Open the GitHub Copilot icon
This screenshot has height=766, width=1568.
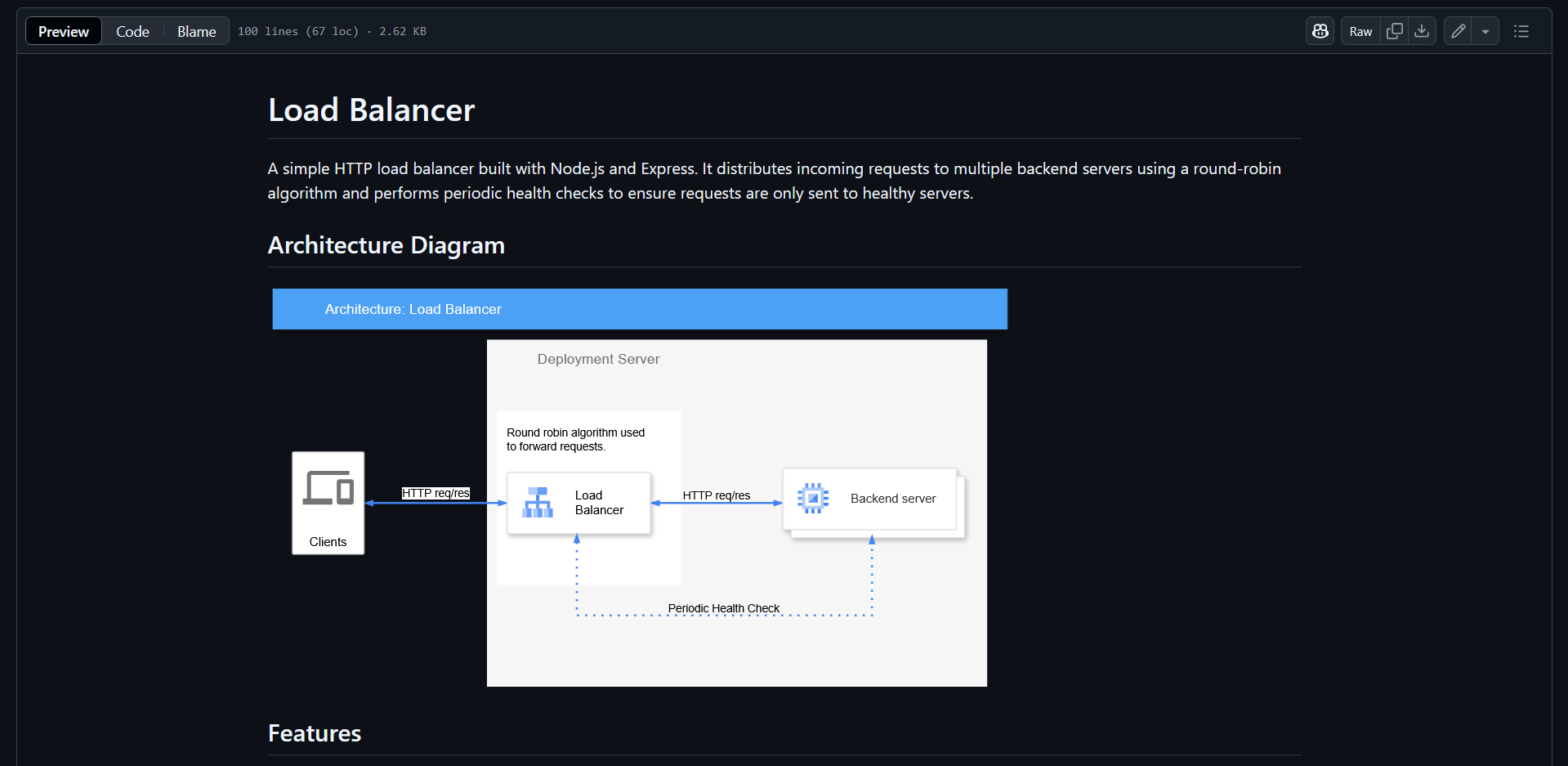point(1320,30)
